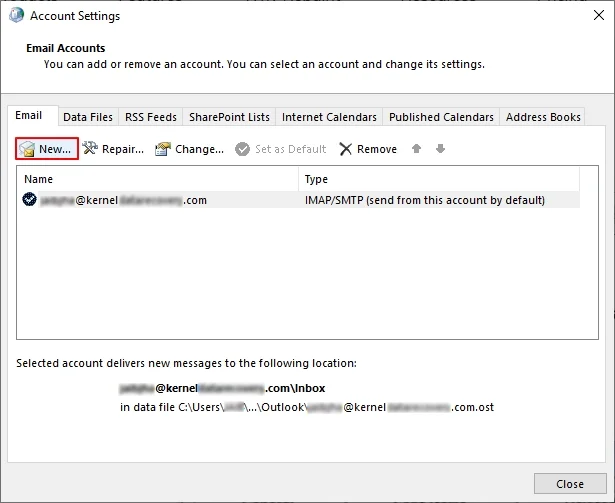Click the Change account icon
615x503 pixels.
click(x=163, y=149)
